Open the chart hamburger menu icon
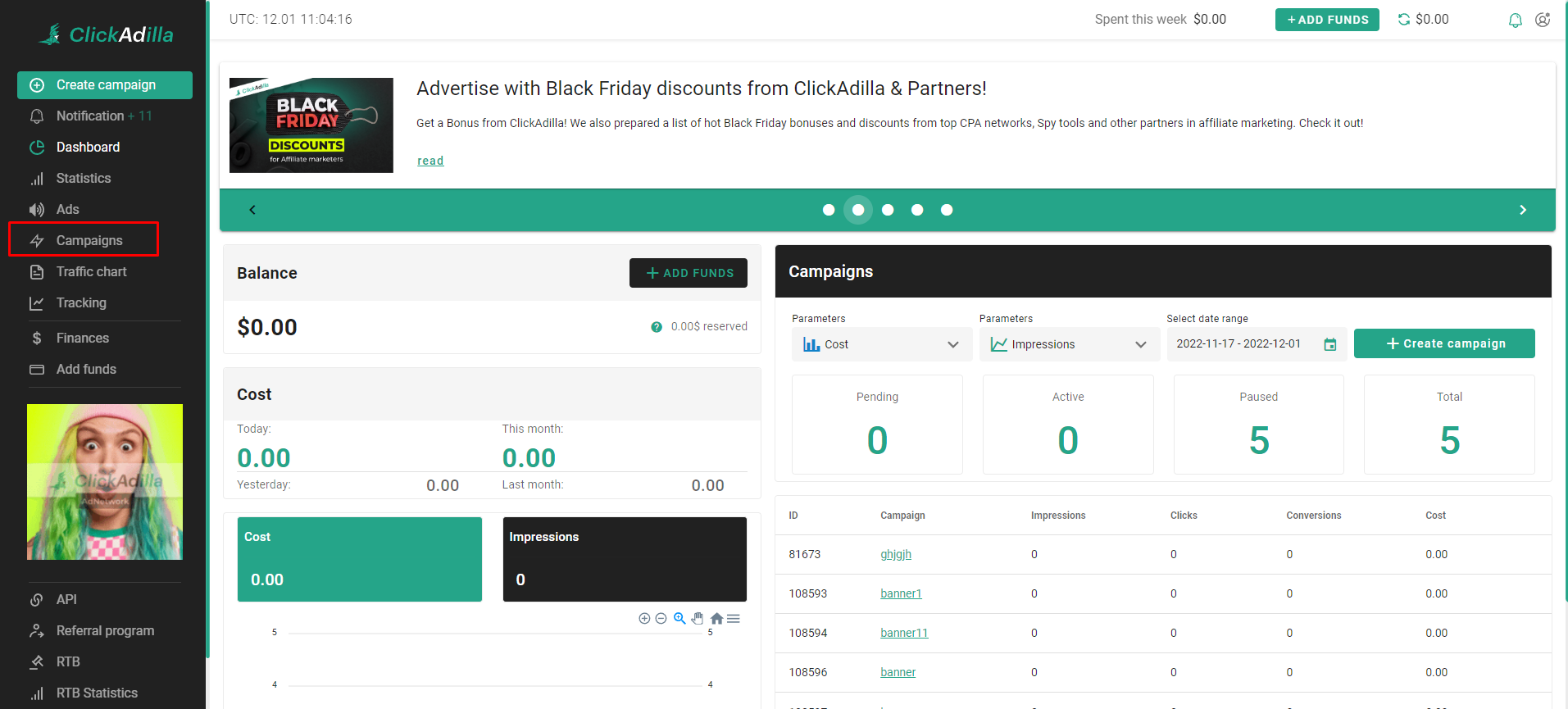This screenshot has height=709, width=1568. [x=734, y=619]
